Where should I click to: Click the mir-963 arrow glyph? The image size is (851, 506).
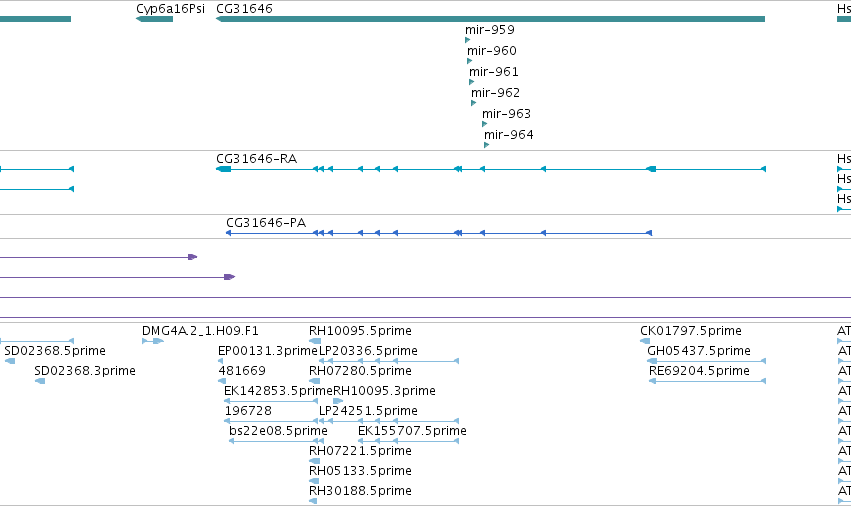point(485,124)
